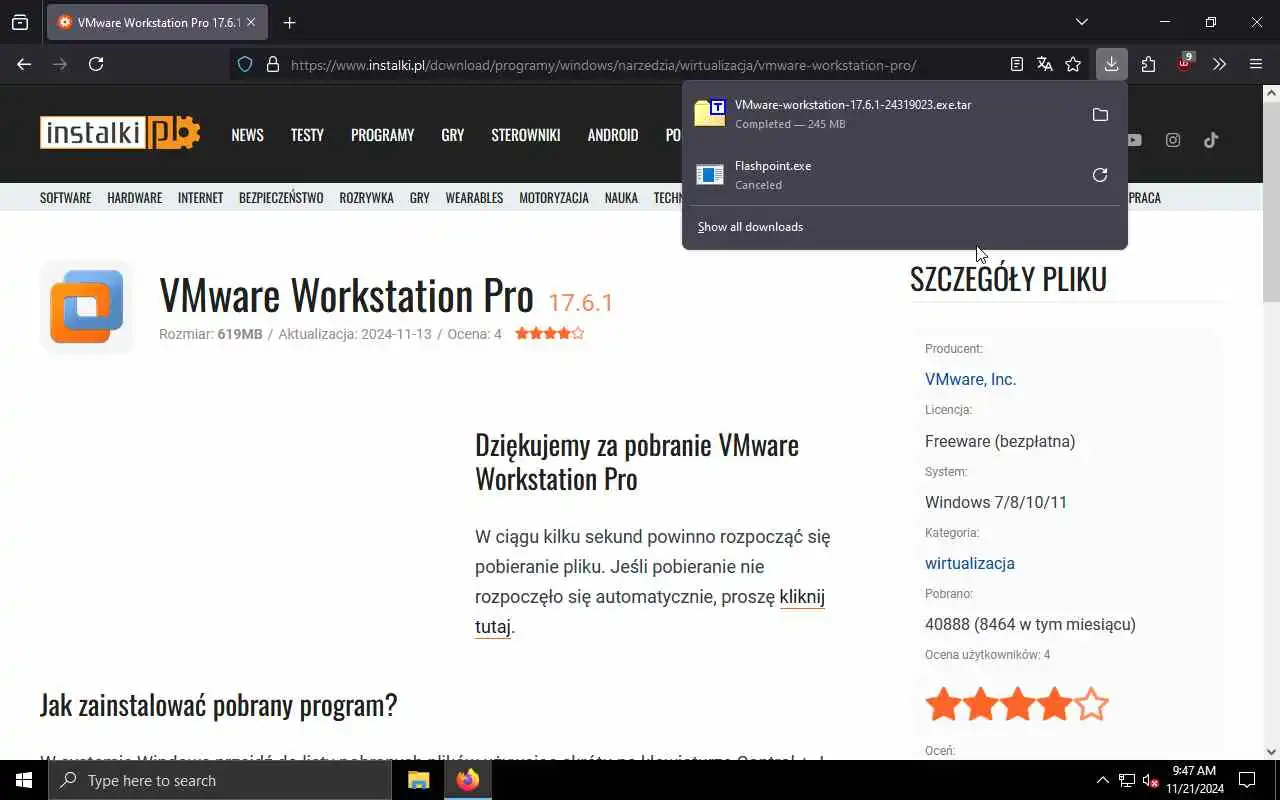Image resolution: width=1280 pixels, height=800 pixels.
Task: Open the TESTY menu item
Action: [307, 135]
